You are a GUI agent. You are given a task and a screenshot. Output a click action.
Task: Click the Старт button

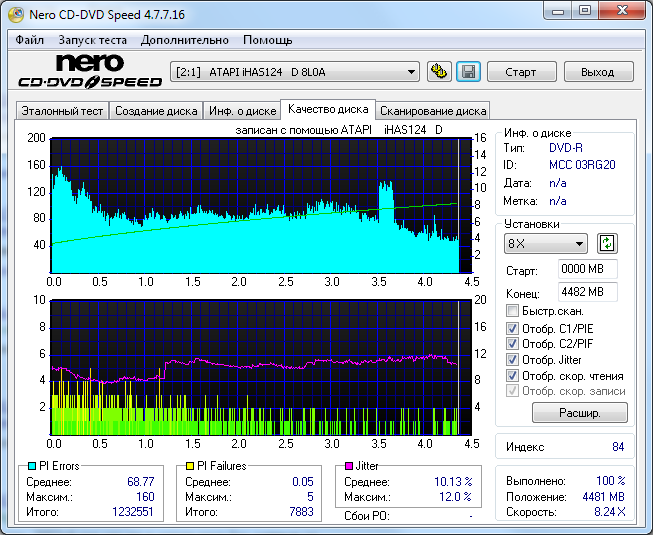coord(521,72)
